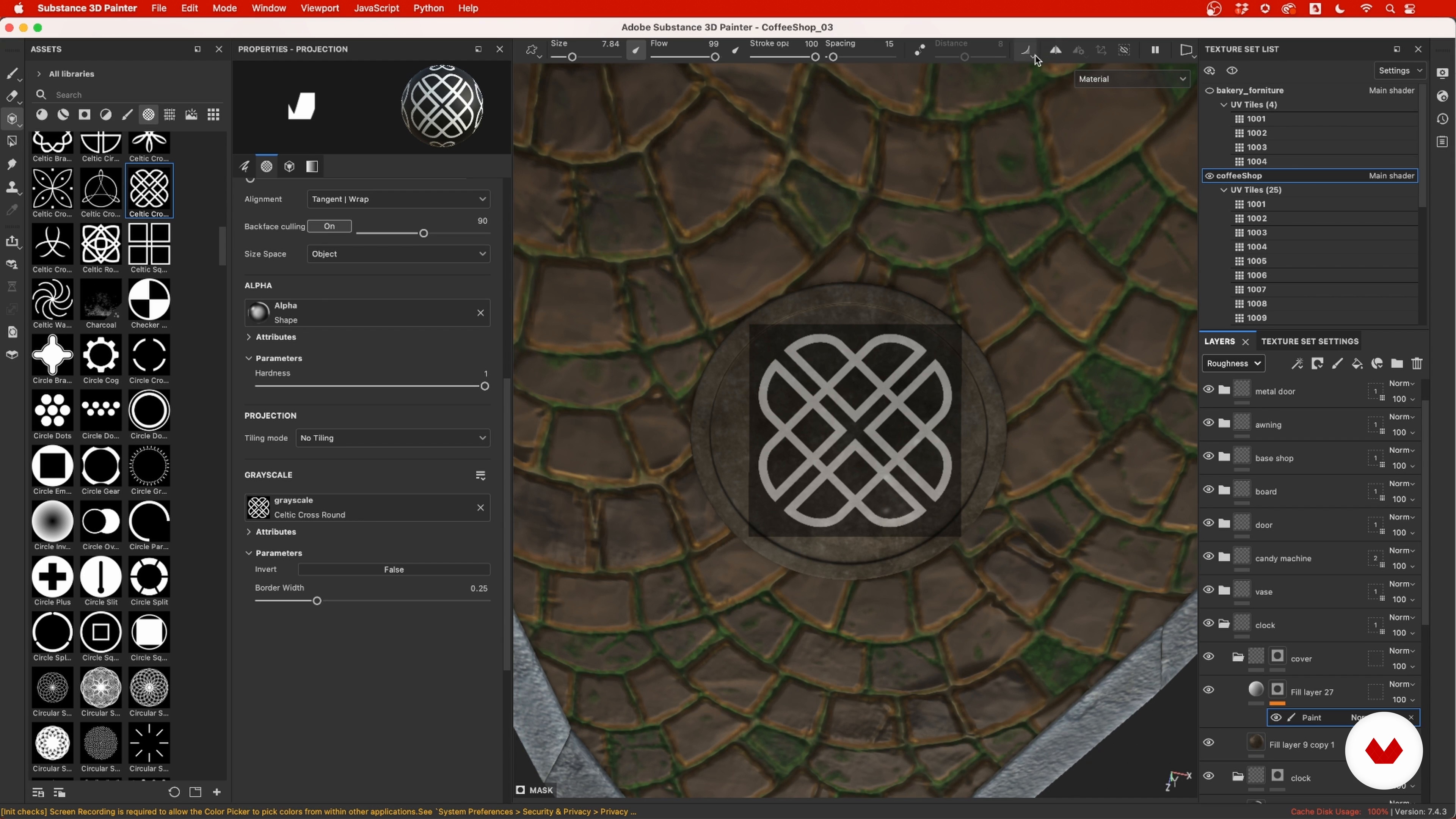The height and width of the screenshot is (819, 1456).
Task: Switch to Texture Set Settings tab
Action: 1310,341
